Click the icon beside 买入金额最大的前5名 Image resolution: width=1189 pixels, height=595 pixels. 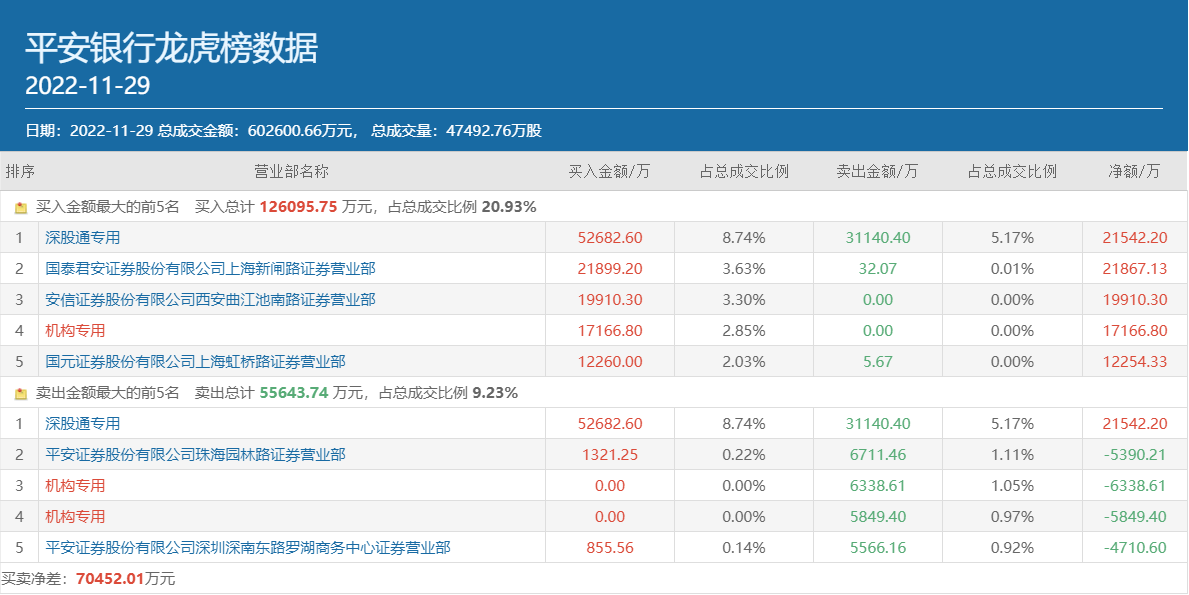(21, 207)
